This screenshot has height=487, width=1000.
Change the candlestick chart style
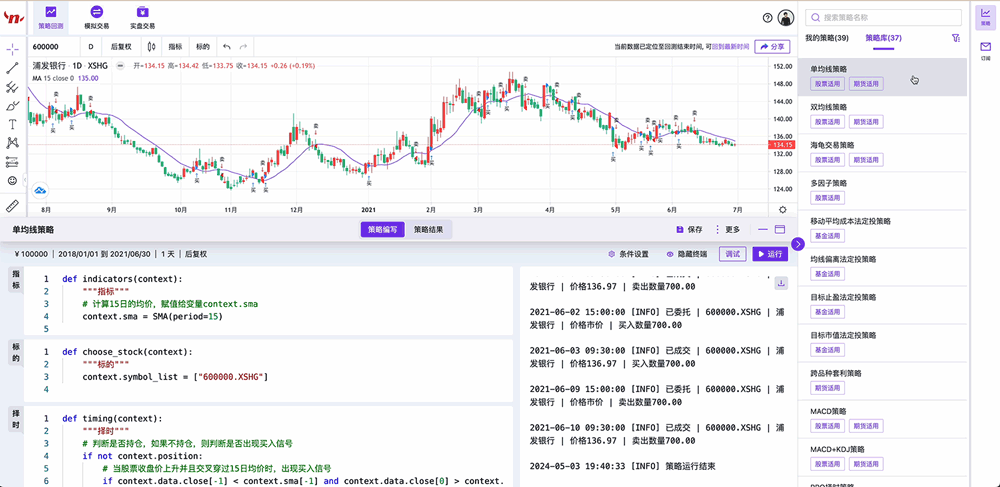pos(151,47)
